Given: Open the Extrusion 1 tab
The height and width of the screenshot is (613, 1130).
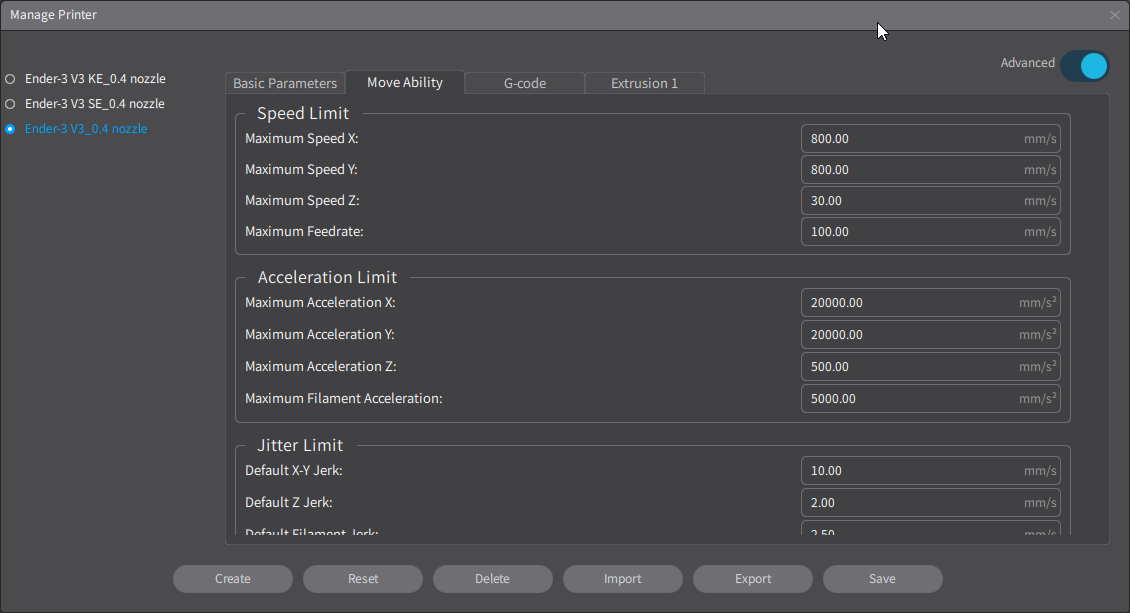Looking at the screenshot, I should pyautogui.click(x=644, y=83).
